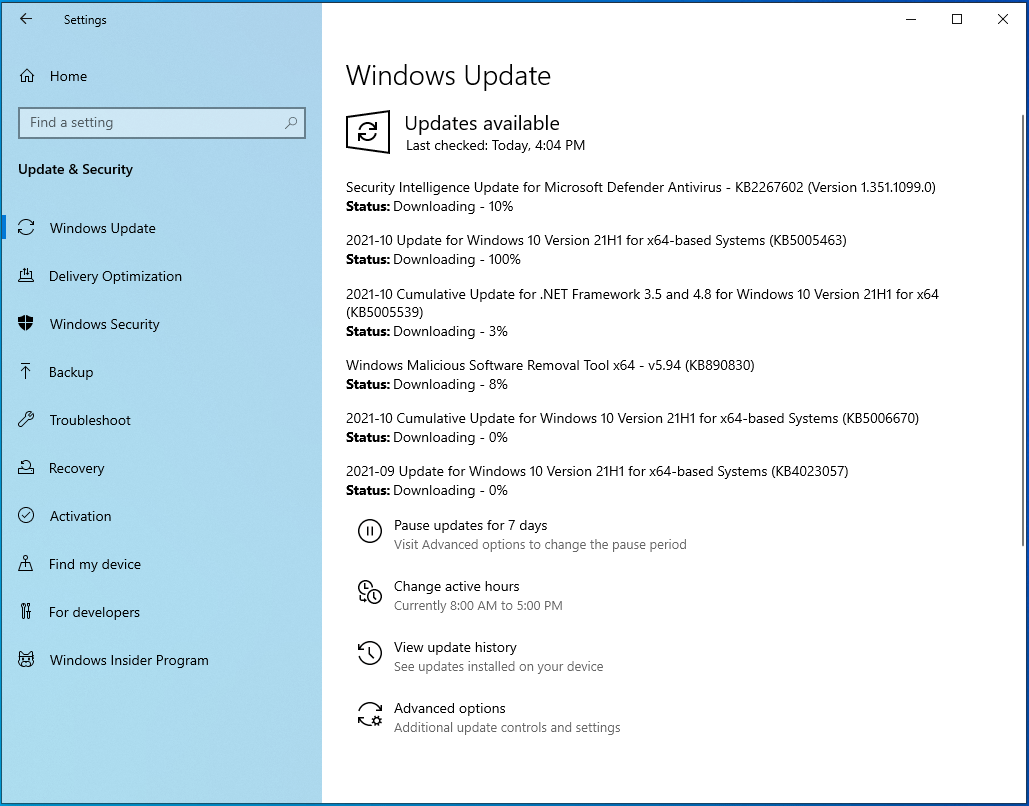Select the Windows Update sidebar icon

click(x=28, y=228)
